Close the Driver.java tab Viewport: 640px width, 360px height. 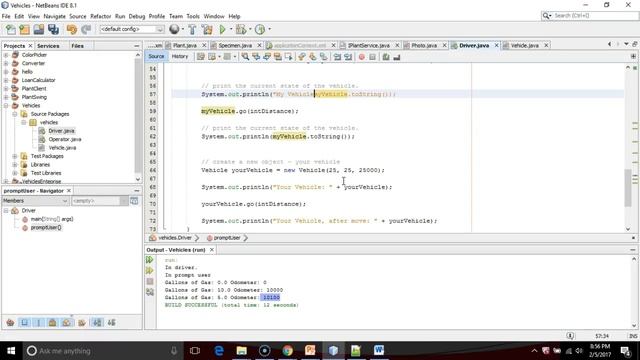496,45
